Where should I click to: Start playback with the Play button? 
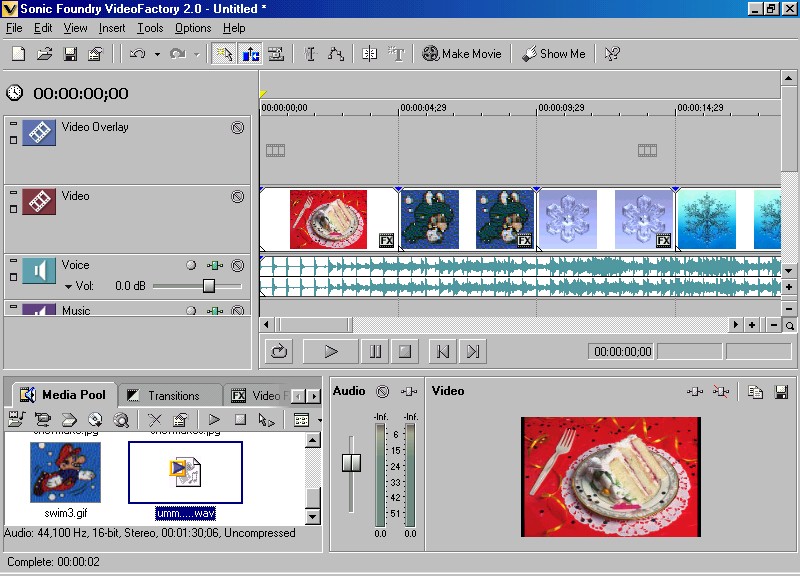click(x=331, y=351)
